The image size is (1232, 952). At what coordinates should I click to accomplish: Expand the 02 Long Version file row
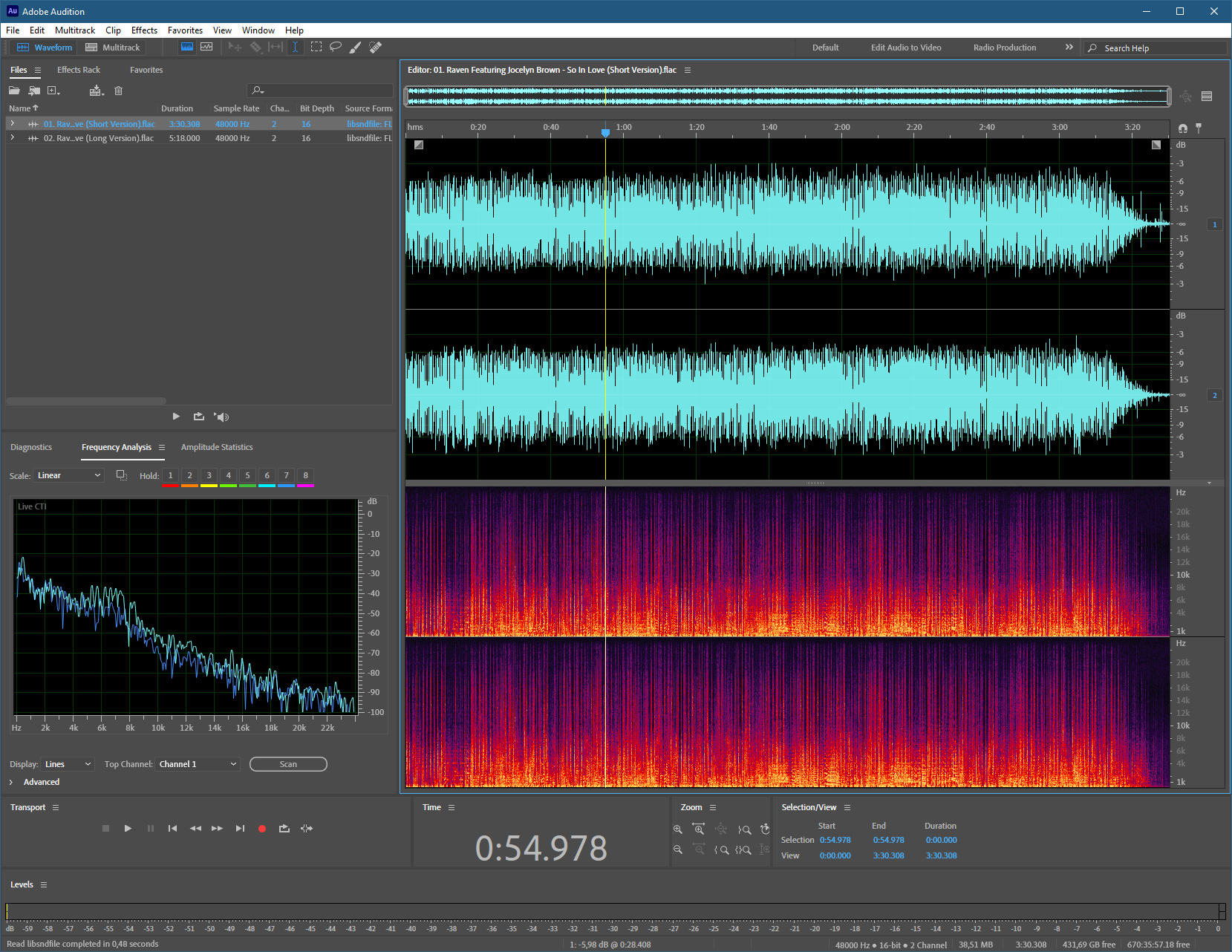12,137
